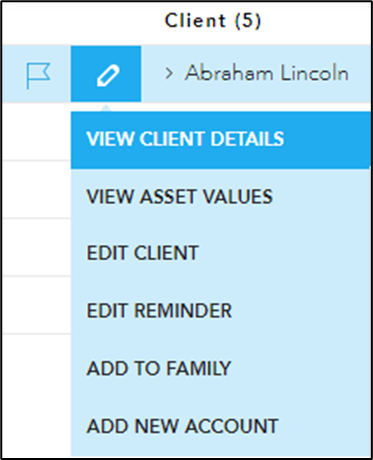Click empty flag cell in third client row
The image size is (373, 460).
(36, 189)
